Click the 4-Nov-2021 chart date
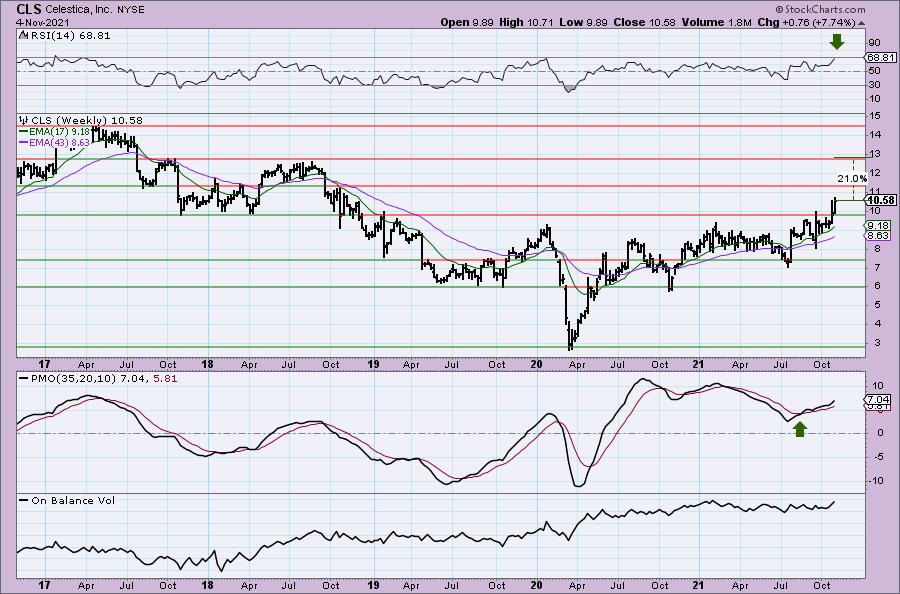The height and width of the screenshot is (594, 900). [x=43, y=23]
